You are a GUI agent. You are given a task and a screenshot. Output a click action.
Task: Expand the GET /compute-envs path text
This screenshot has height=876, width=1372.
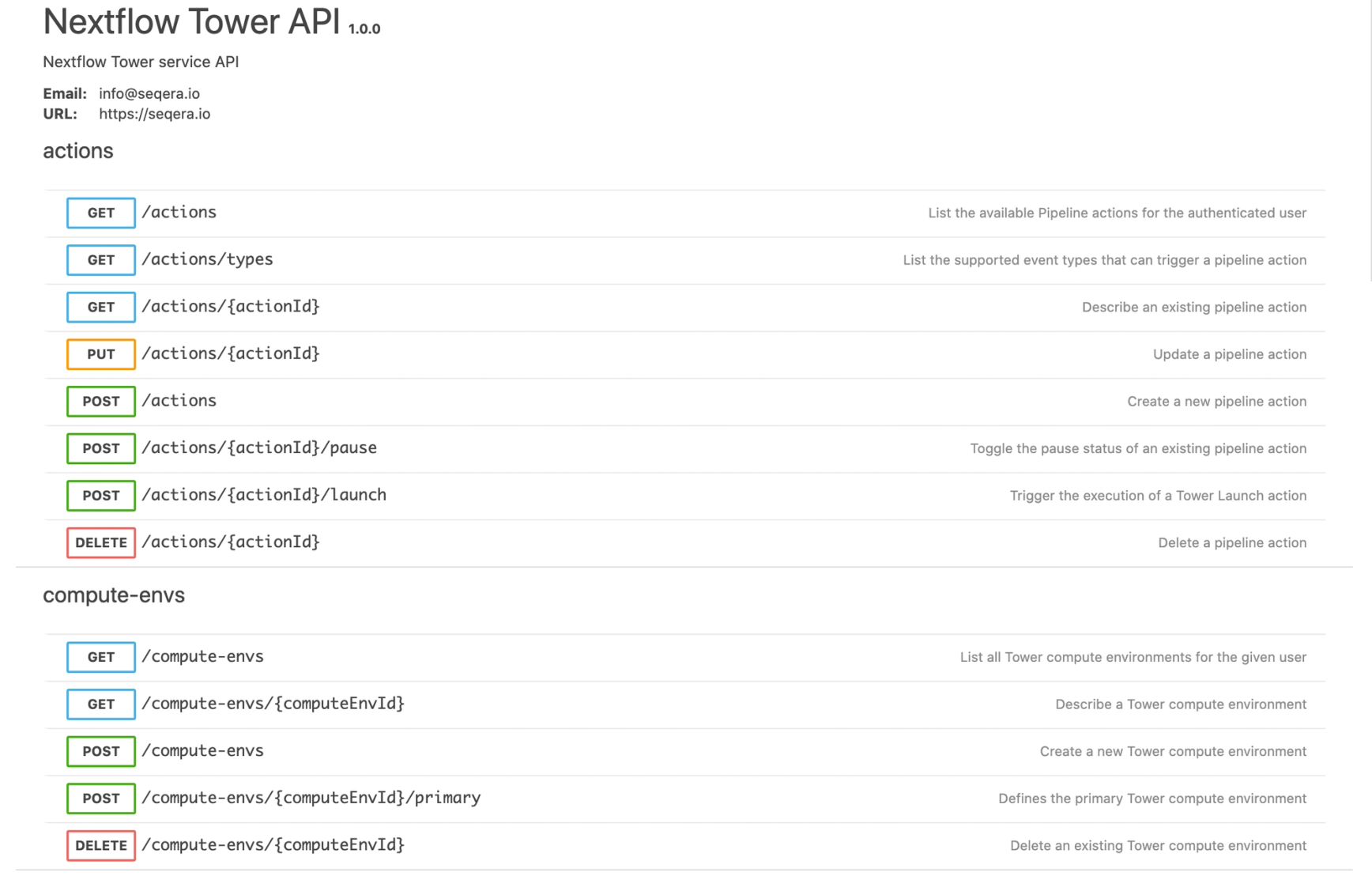tap(202, 656)
